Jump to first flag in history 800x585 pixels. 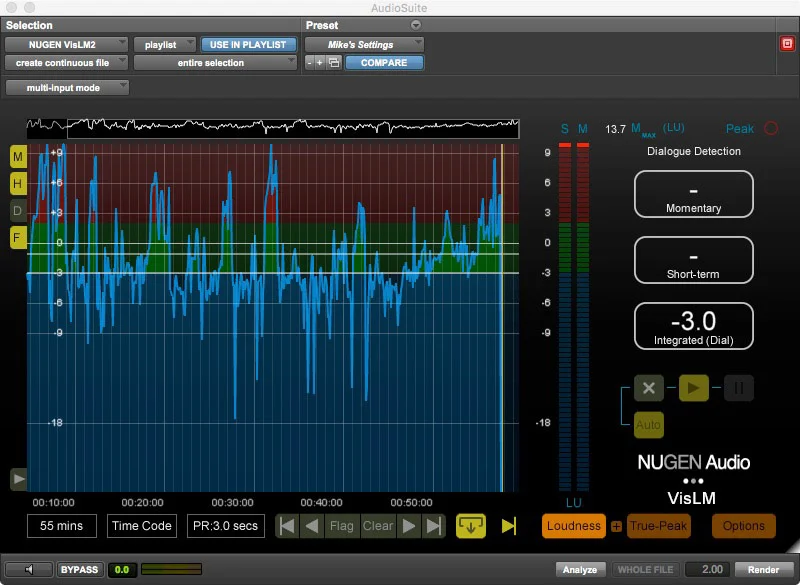click(287, 526)
